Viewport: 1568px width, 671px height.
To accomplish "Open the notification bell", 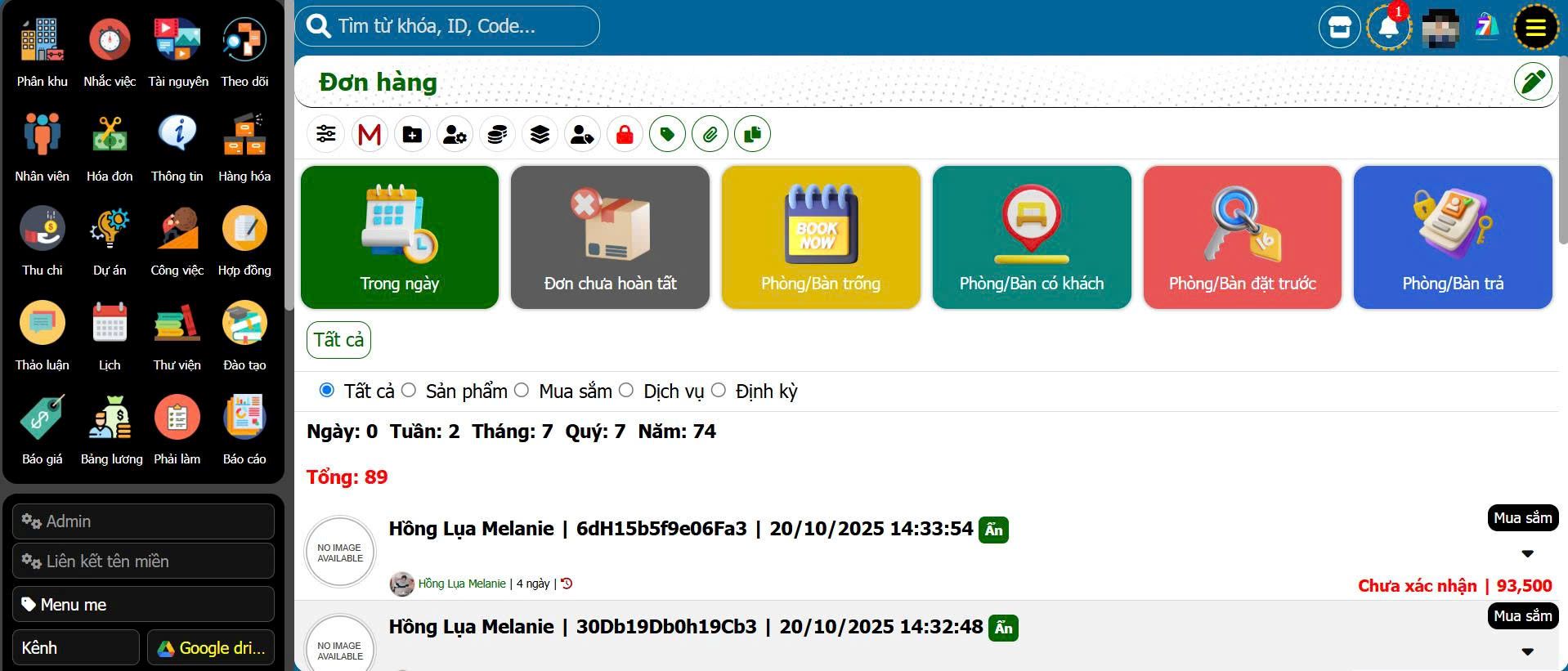I will [1388, 27].
